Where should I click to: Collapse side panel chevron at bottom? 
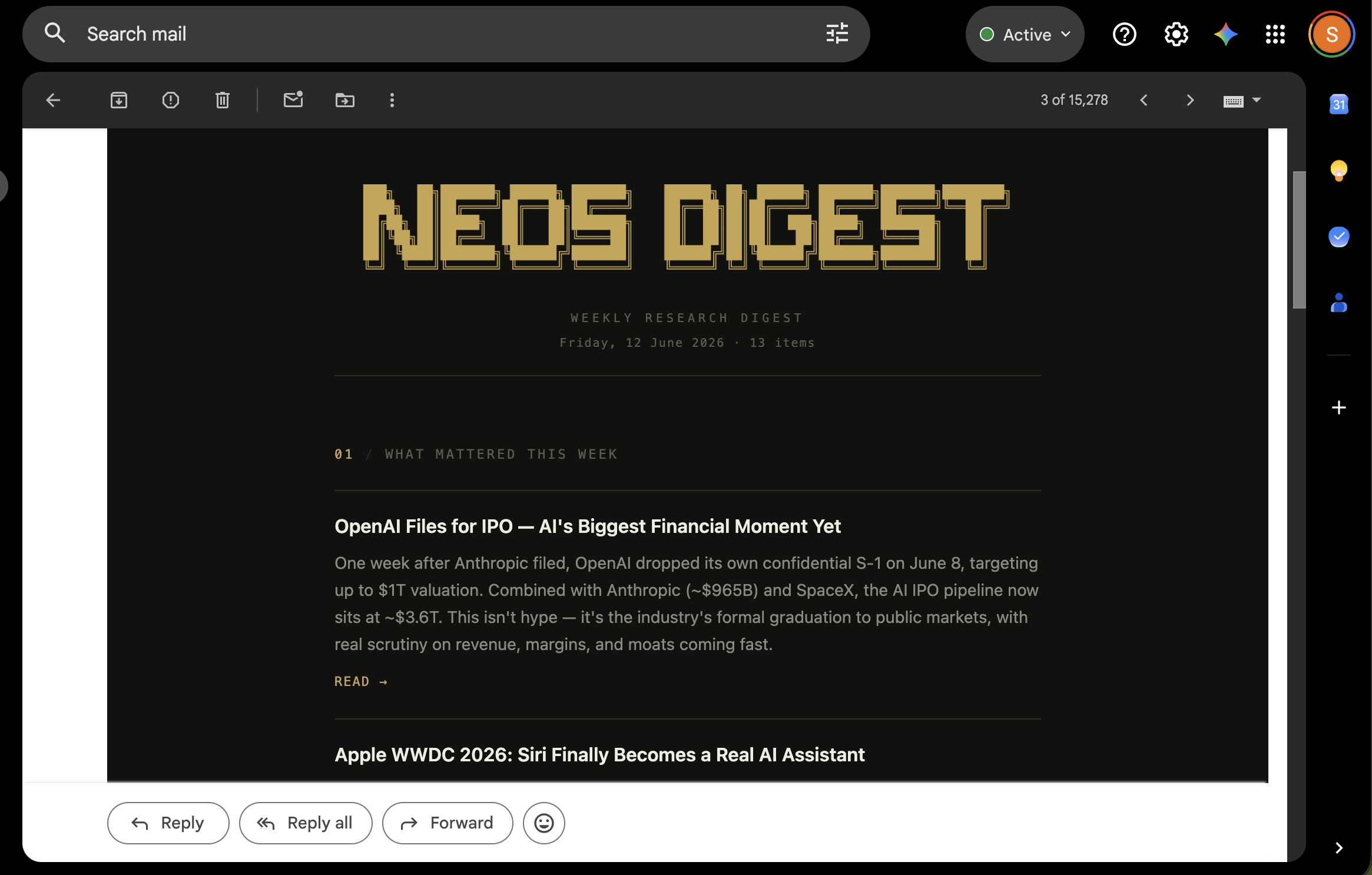click(x=1339, y=848)
